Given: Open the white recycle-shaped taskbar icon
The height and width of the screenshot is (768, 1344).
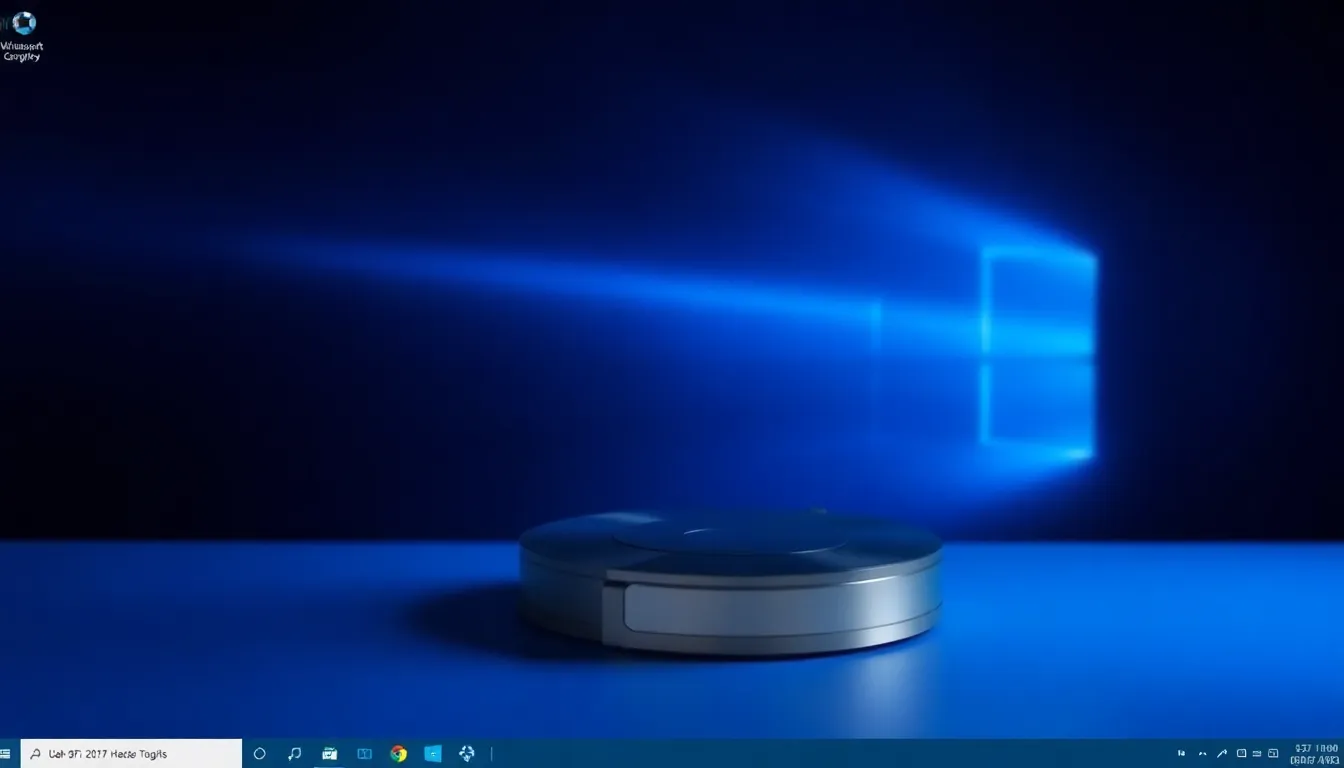Looking at the screenshot, I should [467, 754].
